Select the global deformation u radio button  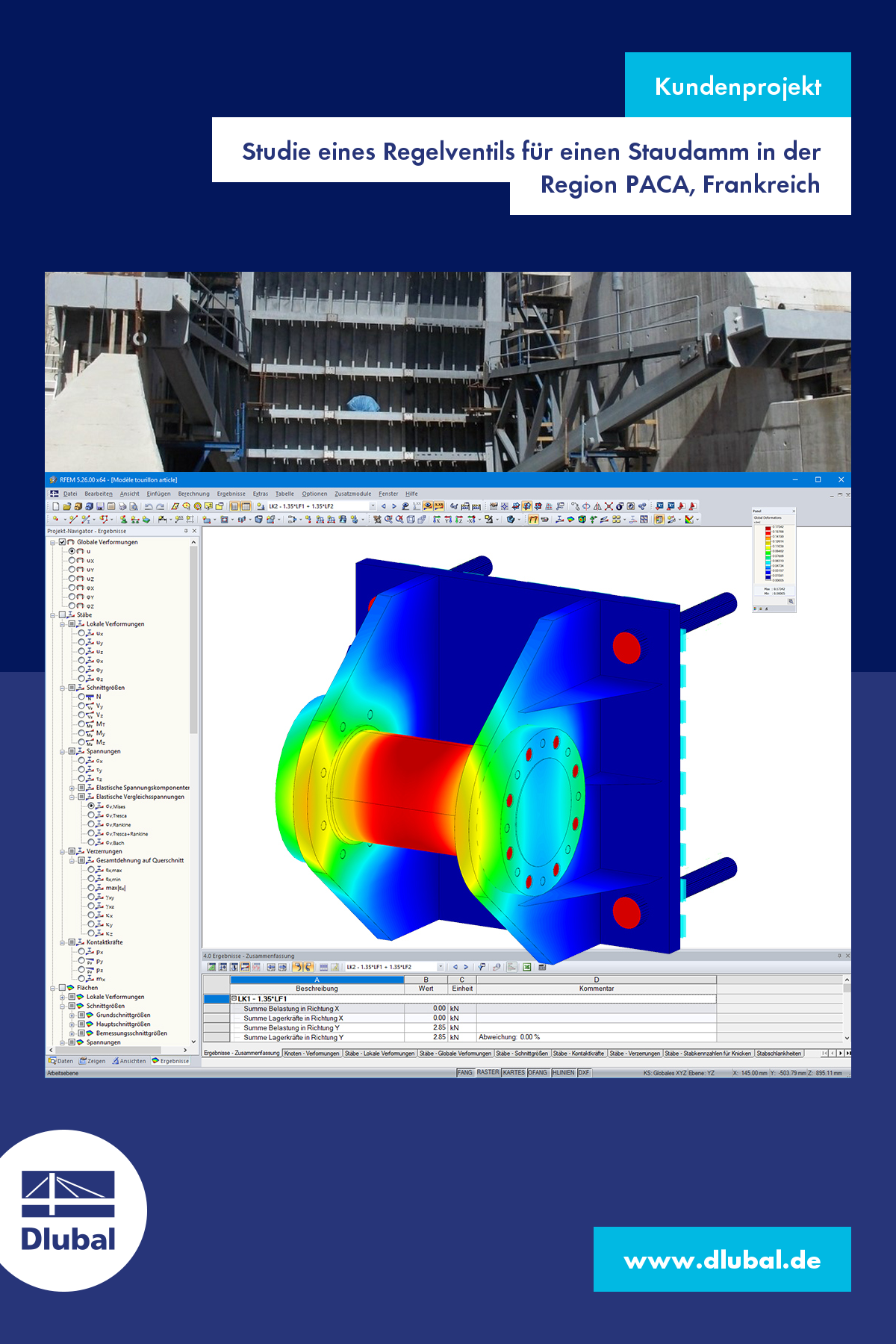(x=72, y=551)
